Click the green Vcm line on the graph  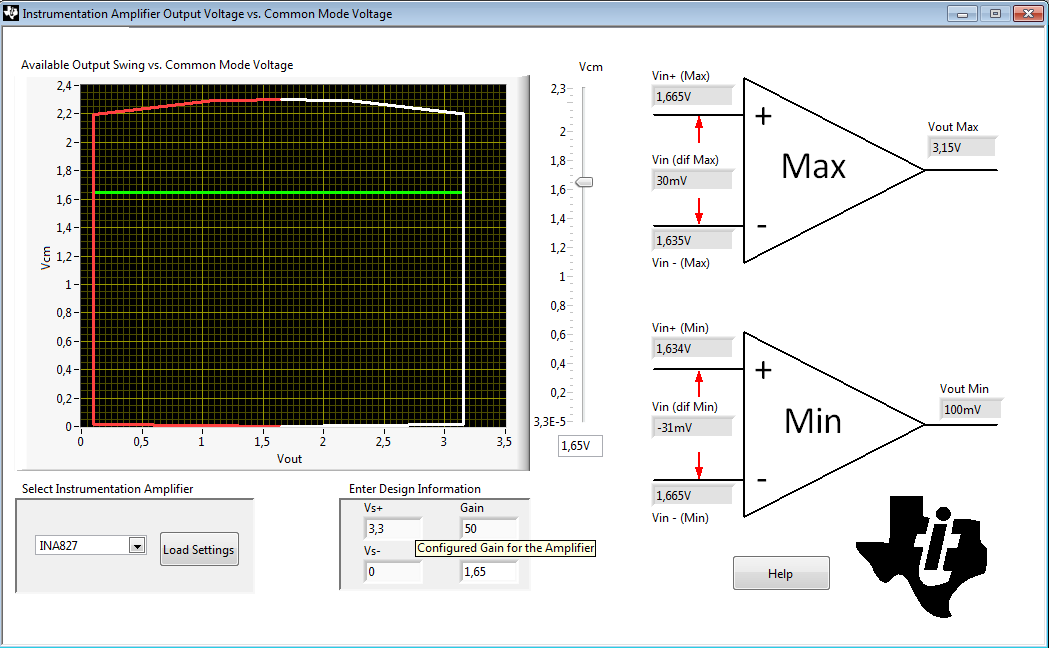pos(278,193)
